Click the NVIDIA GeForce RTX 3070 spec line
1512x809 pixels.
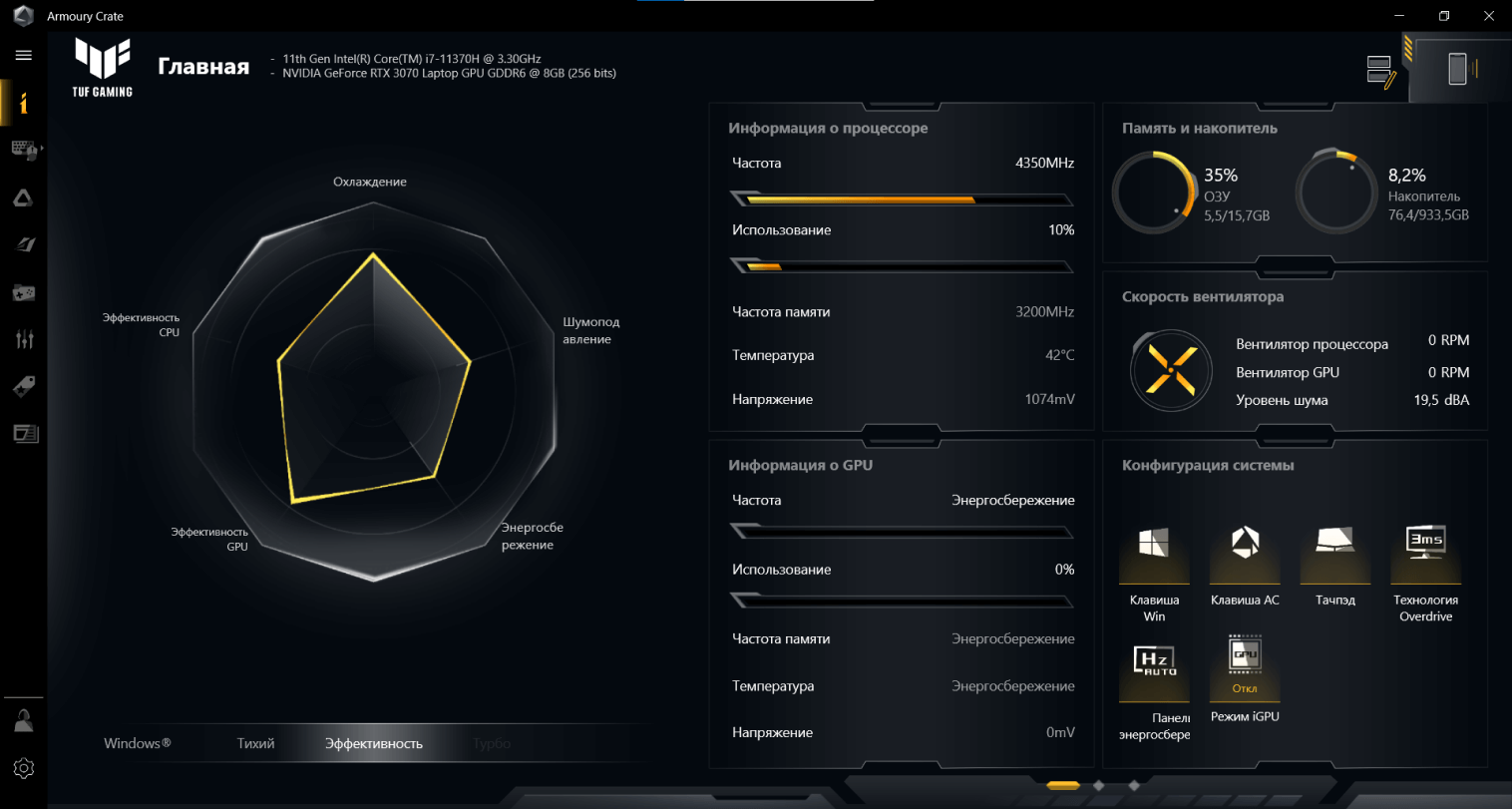click(449, 73)
